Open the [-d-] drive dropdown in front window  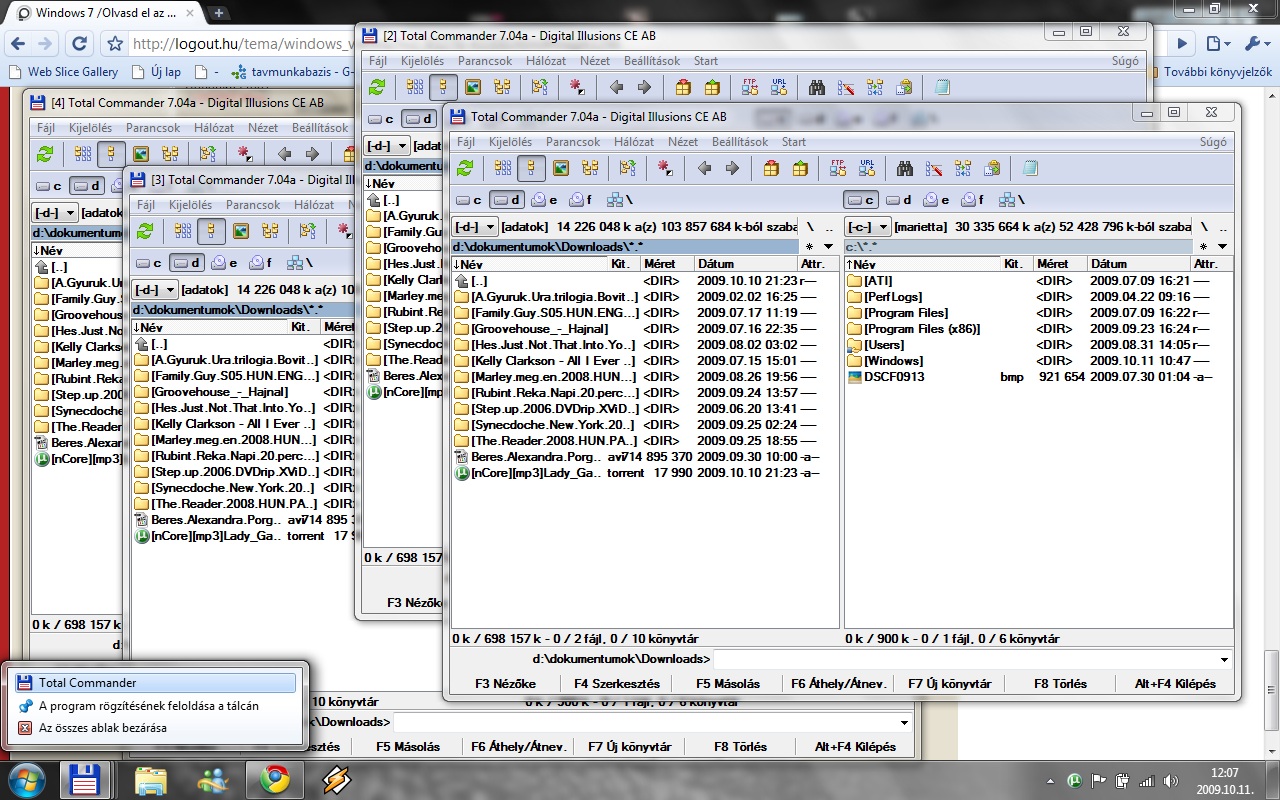(x=474, y=227)
